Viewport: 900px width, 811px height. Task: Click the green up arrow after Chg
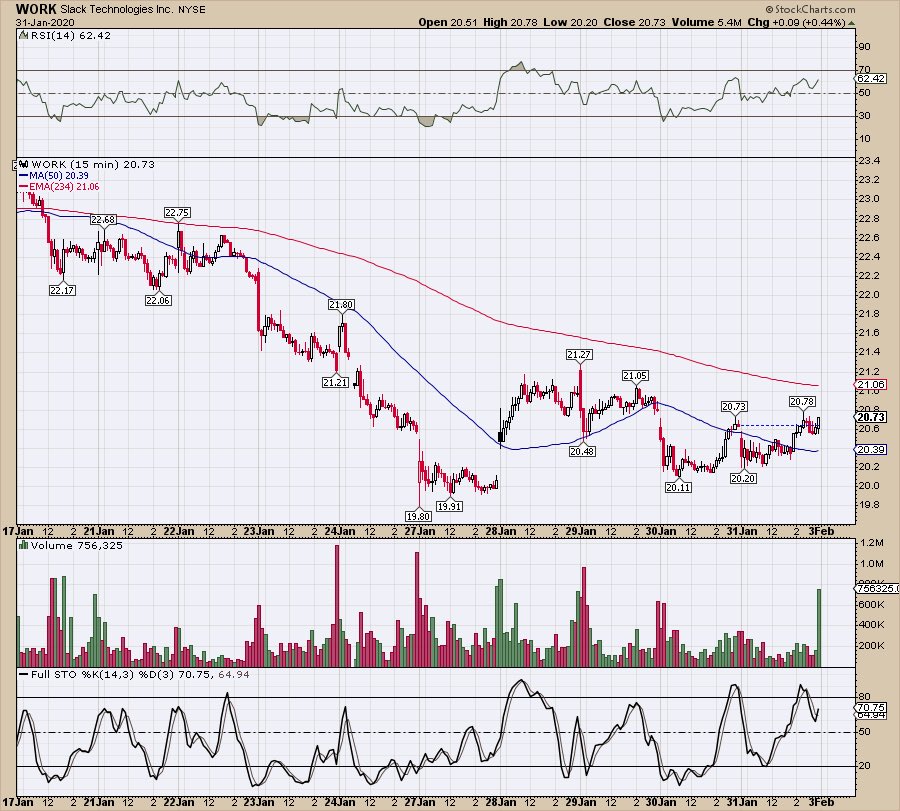pyautogui.click(x=851, y=23)
